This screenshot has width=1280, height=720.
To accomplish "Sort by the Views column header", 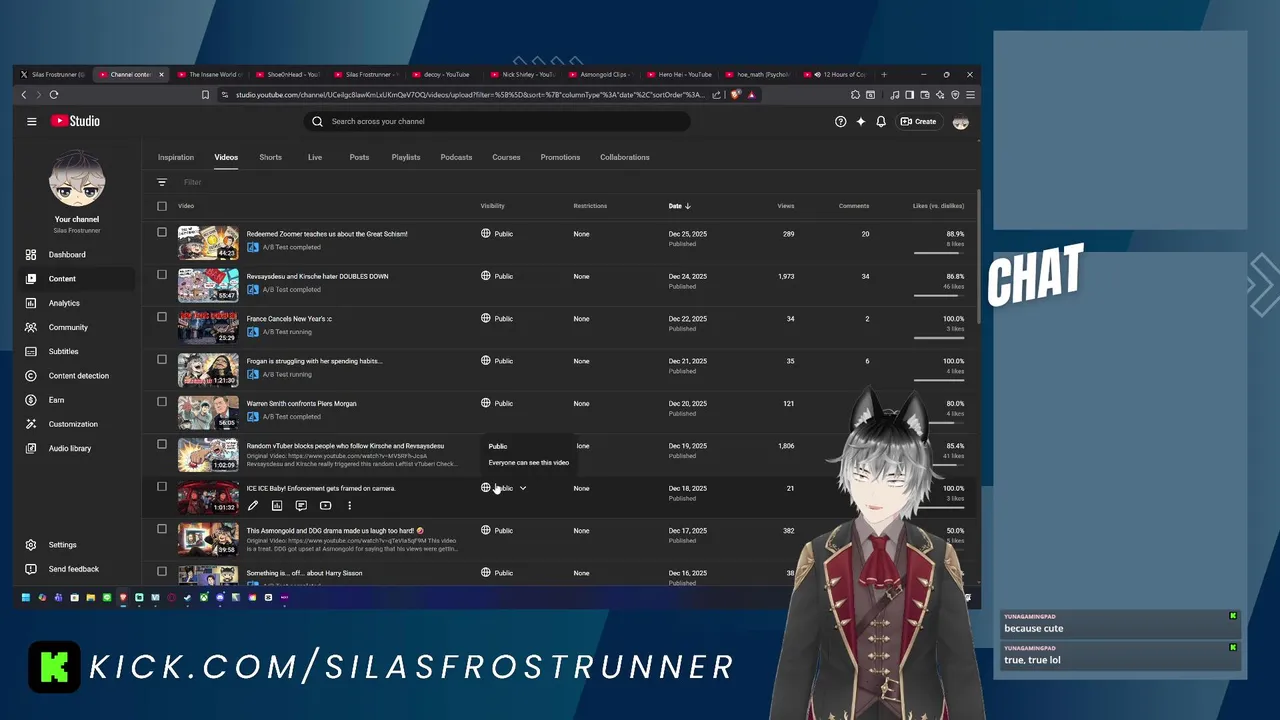I will pos(786,206).
